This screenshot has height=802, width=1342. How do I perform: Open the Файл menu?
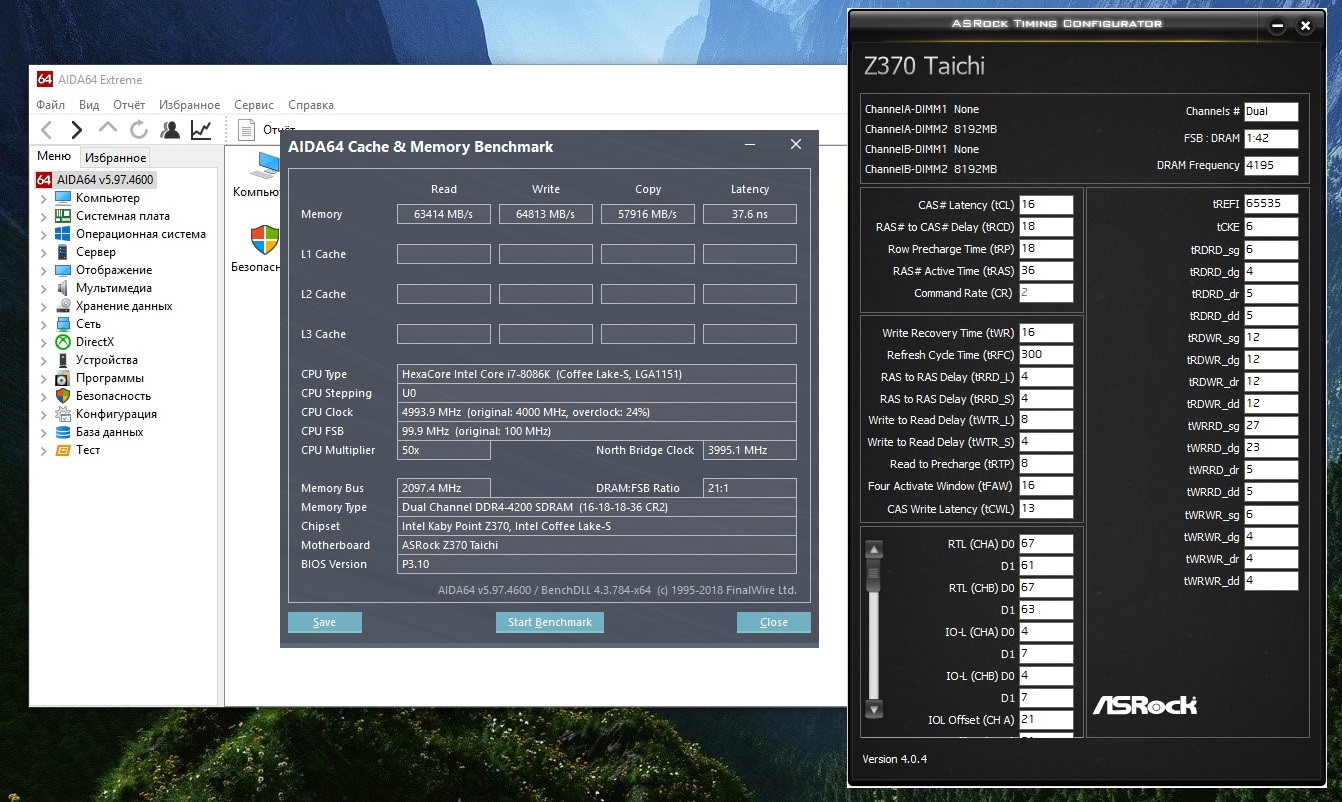[50, 105]
